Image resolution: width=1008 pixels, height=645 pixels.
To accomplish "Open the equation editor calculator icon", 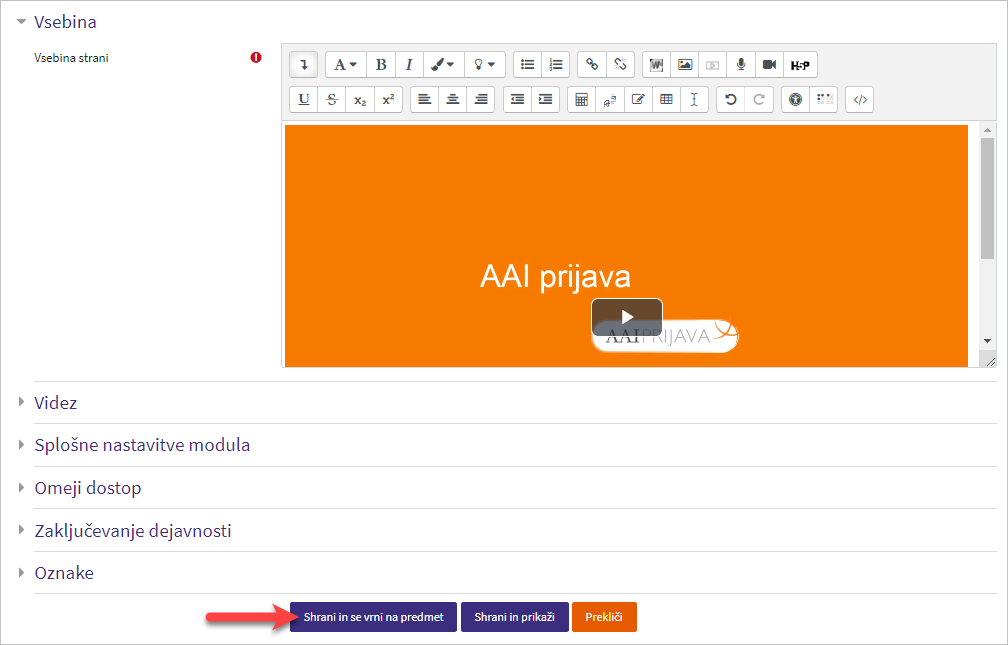I will [582, 99].
